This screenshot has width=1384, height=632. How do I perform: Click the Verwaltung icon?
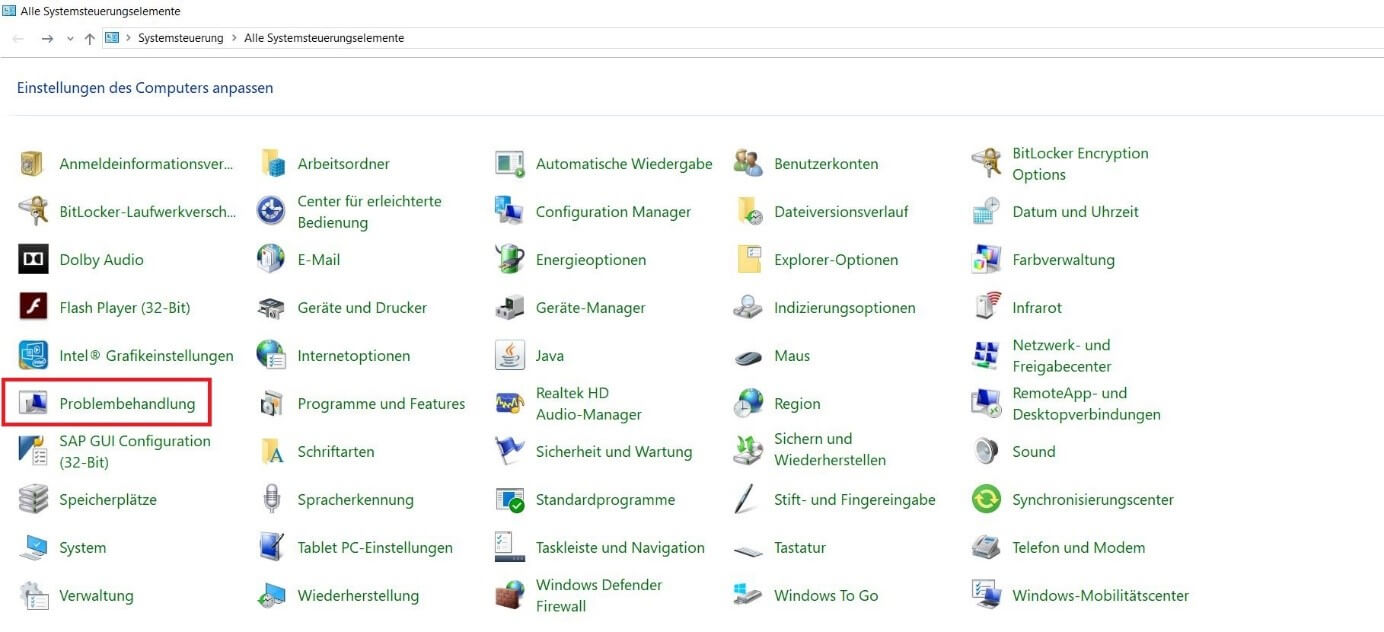(33, 595)
